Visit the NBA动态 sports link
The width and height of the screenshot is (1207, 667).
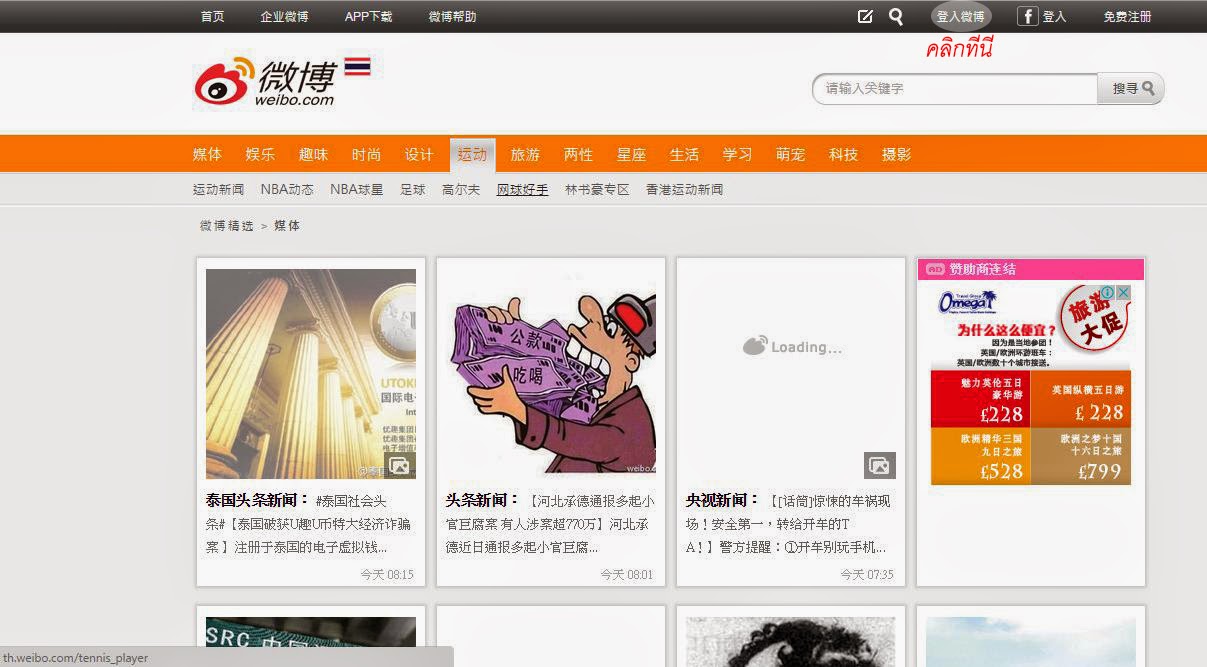coord(287,189)
